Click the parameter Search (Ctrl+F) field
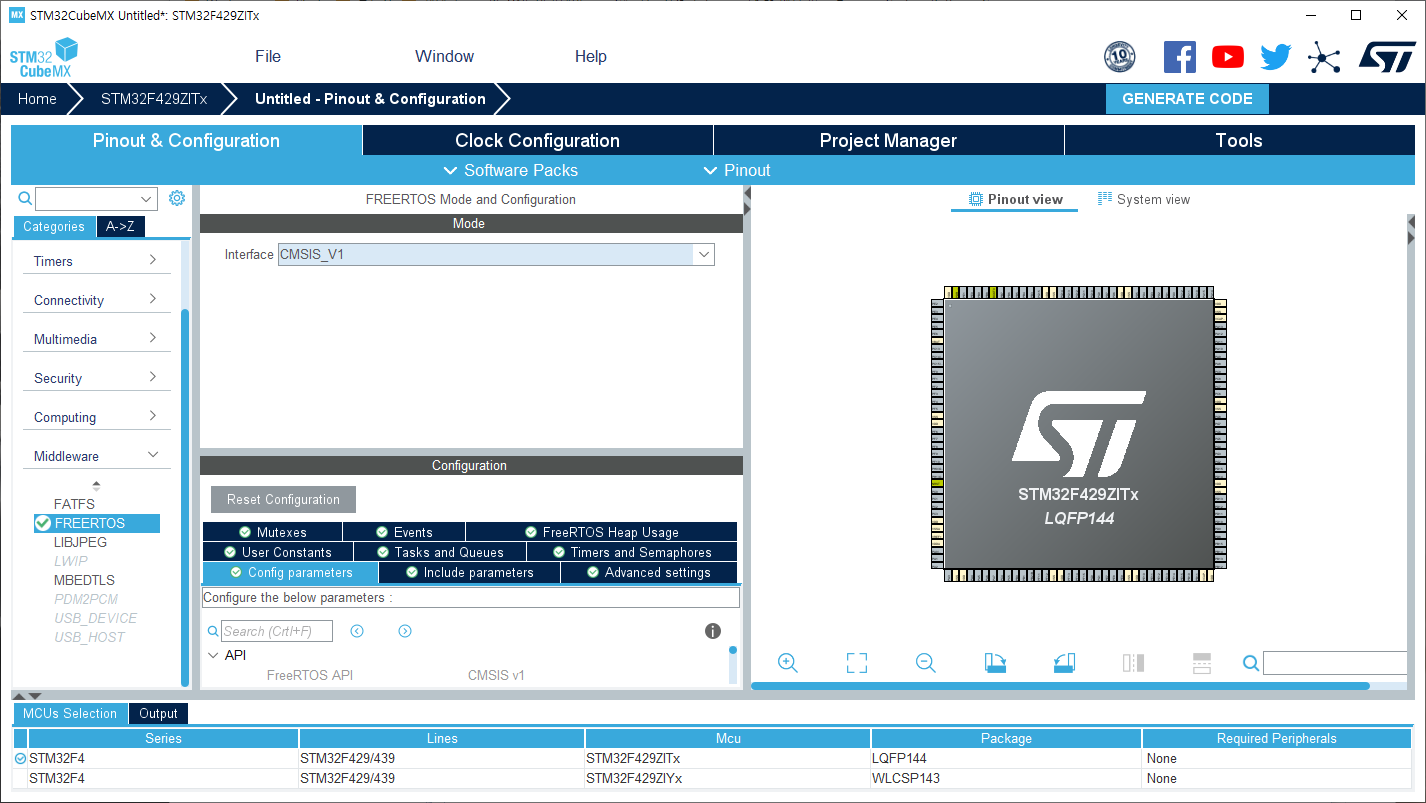The width and height of the screenshot is (1426, 803). point(277,631)
